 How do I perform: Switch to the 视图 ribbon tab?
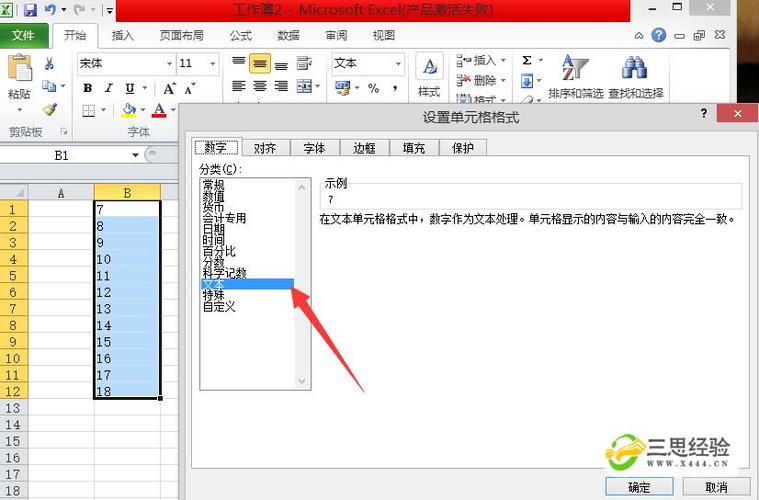click(384, 35)
